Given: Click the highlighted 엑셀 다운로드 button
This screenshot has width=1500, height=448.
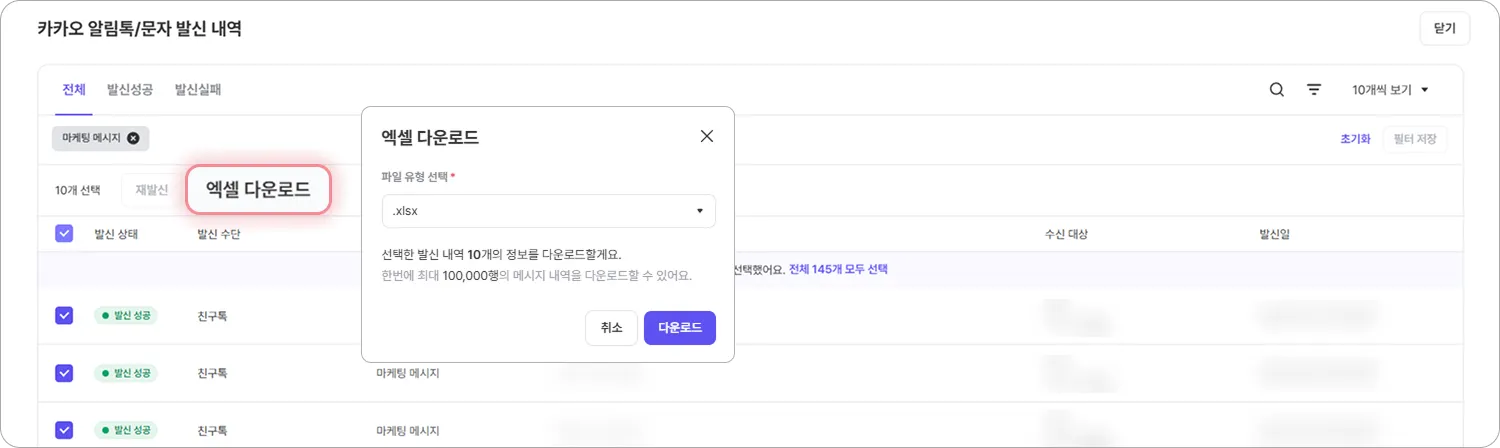Looking at the screenshot, I should (258, 189).
